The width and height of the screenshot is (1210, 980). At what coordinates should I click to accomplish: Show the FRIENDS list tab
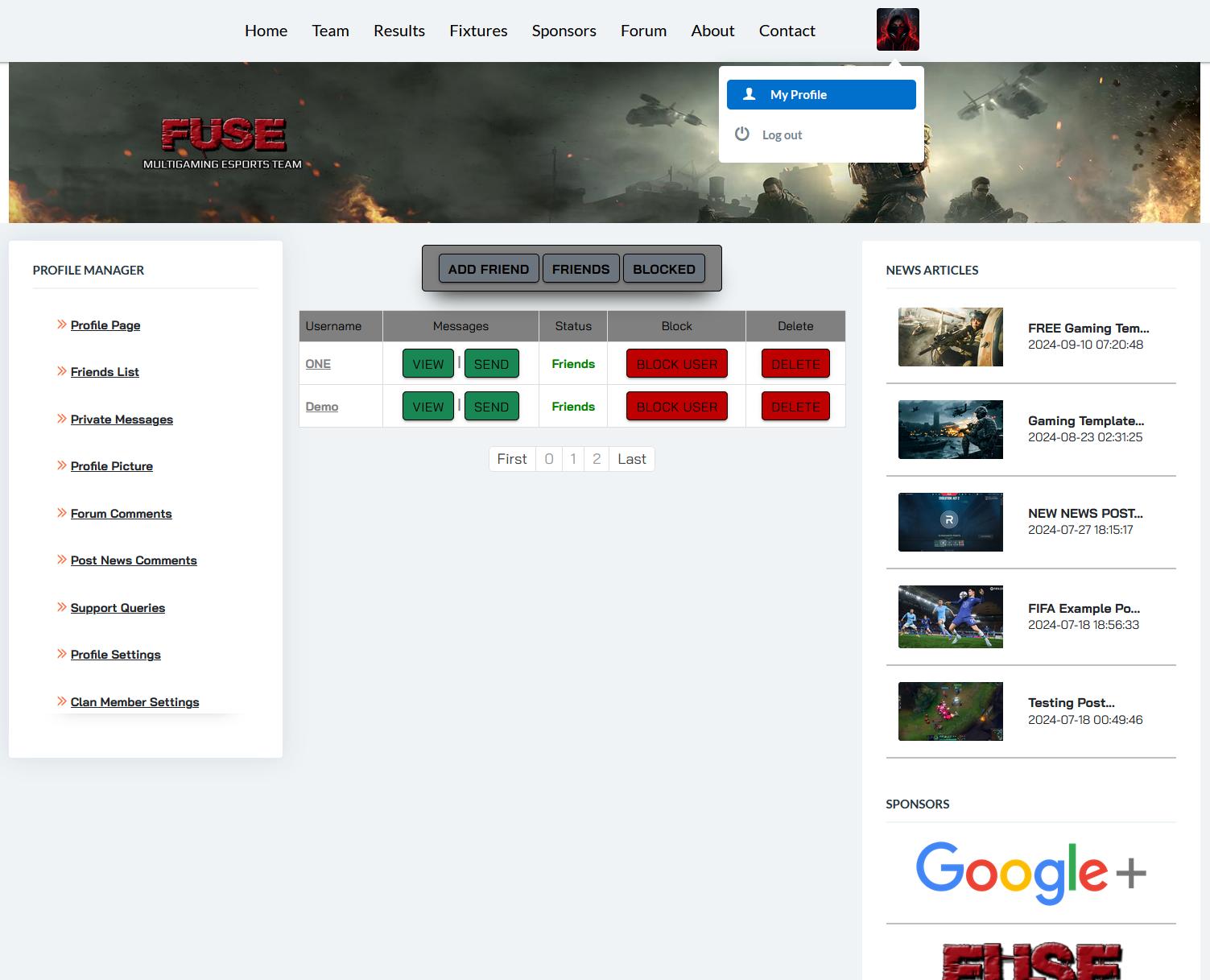(x=580, y=269)
